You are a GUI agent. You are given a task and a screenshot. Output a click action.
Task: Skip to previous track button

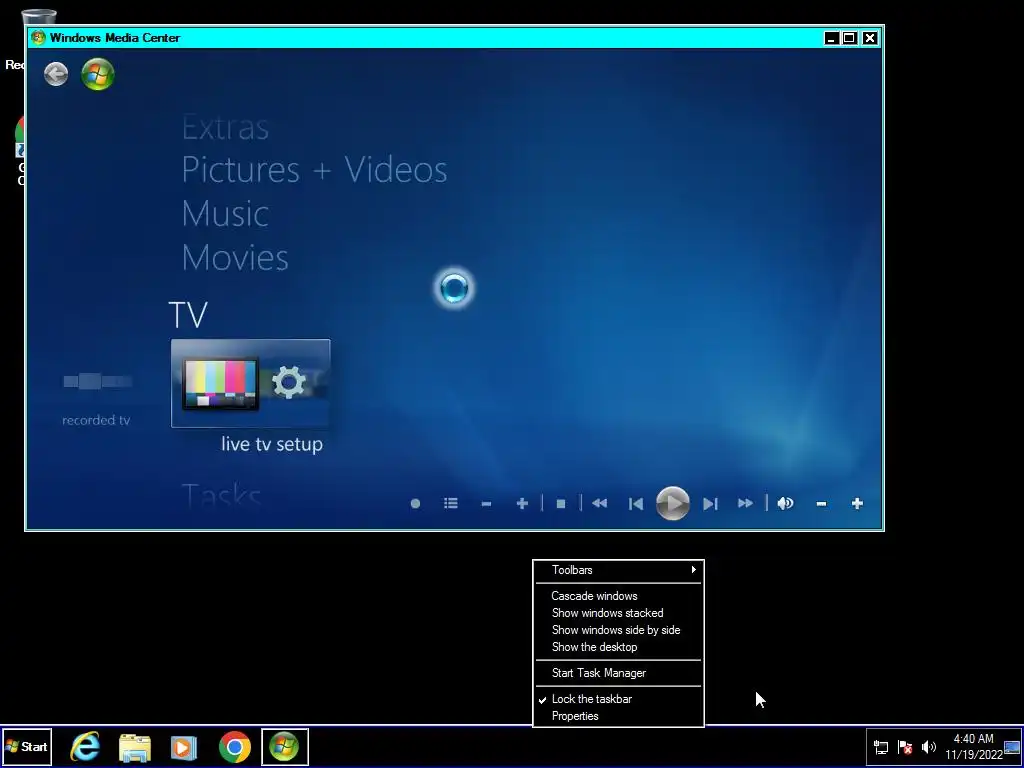coord(635,504)
